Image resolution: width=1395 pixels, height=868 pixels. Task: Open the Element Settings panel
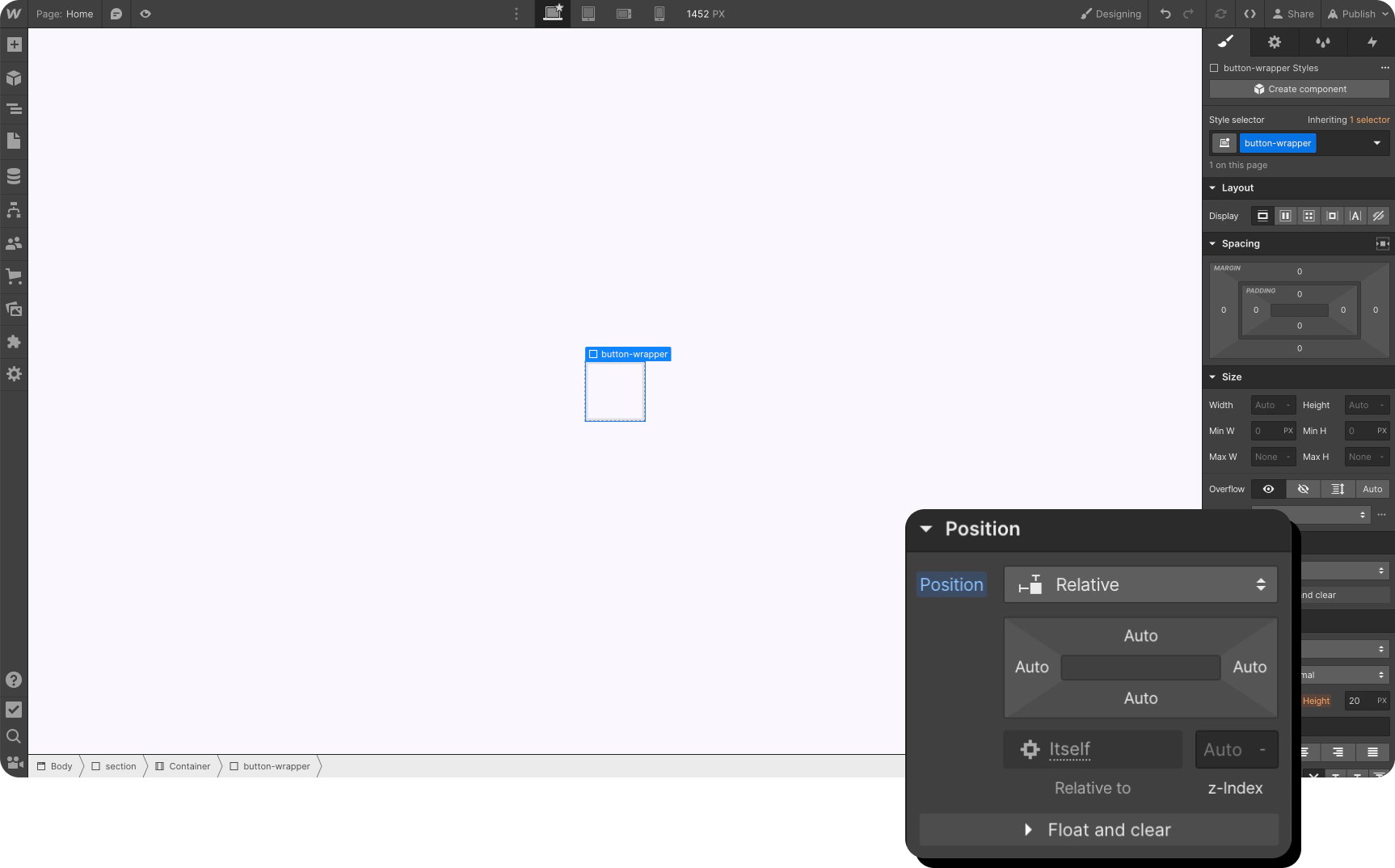(x=1275, y=42)
